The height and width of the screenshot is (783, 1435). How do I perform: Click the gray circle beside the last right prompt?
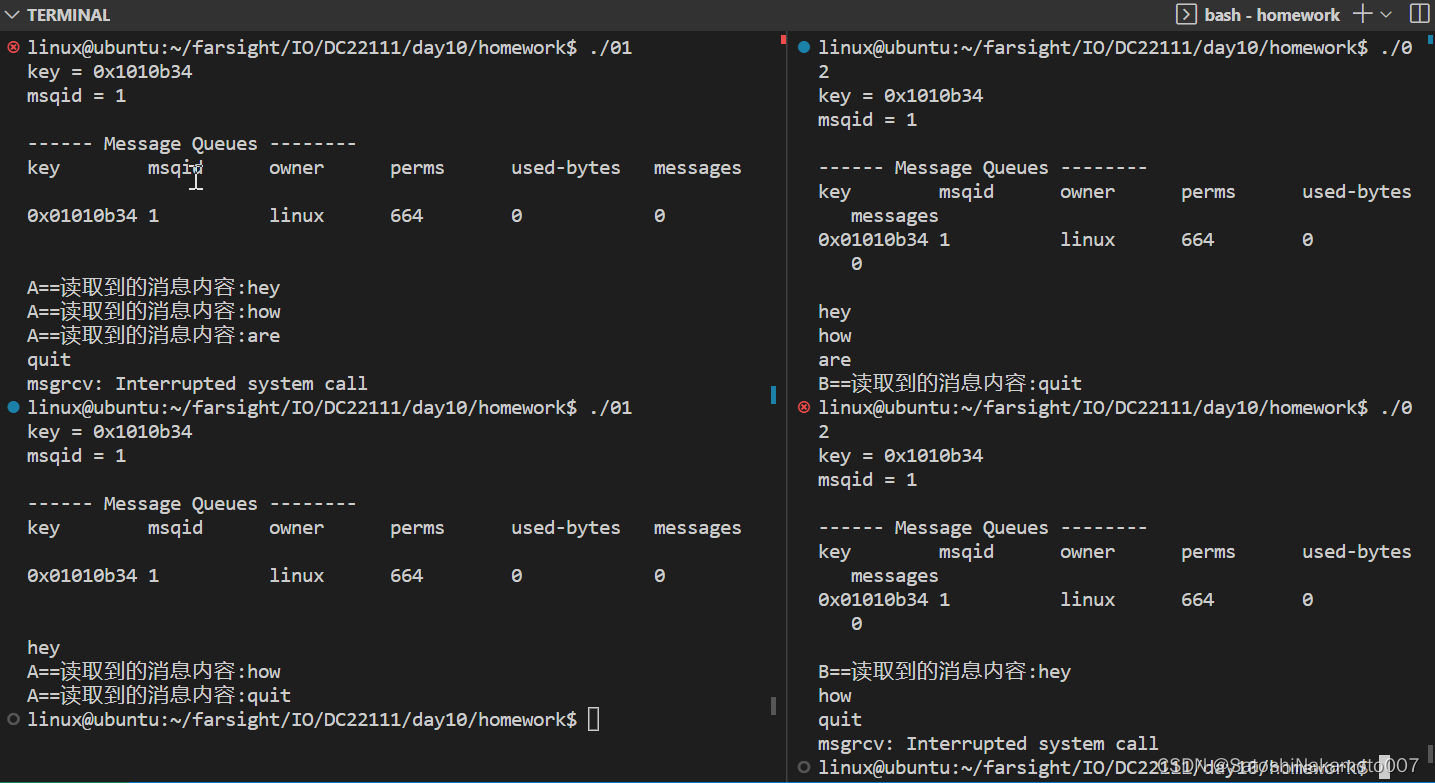(x=802, y=767)
